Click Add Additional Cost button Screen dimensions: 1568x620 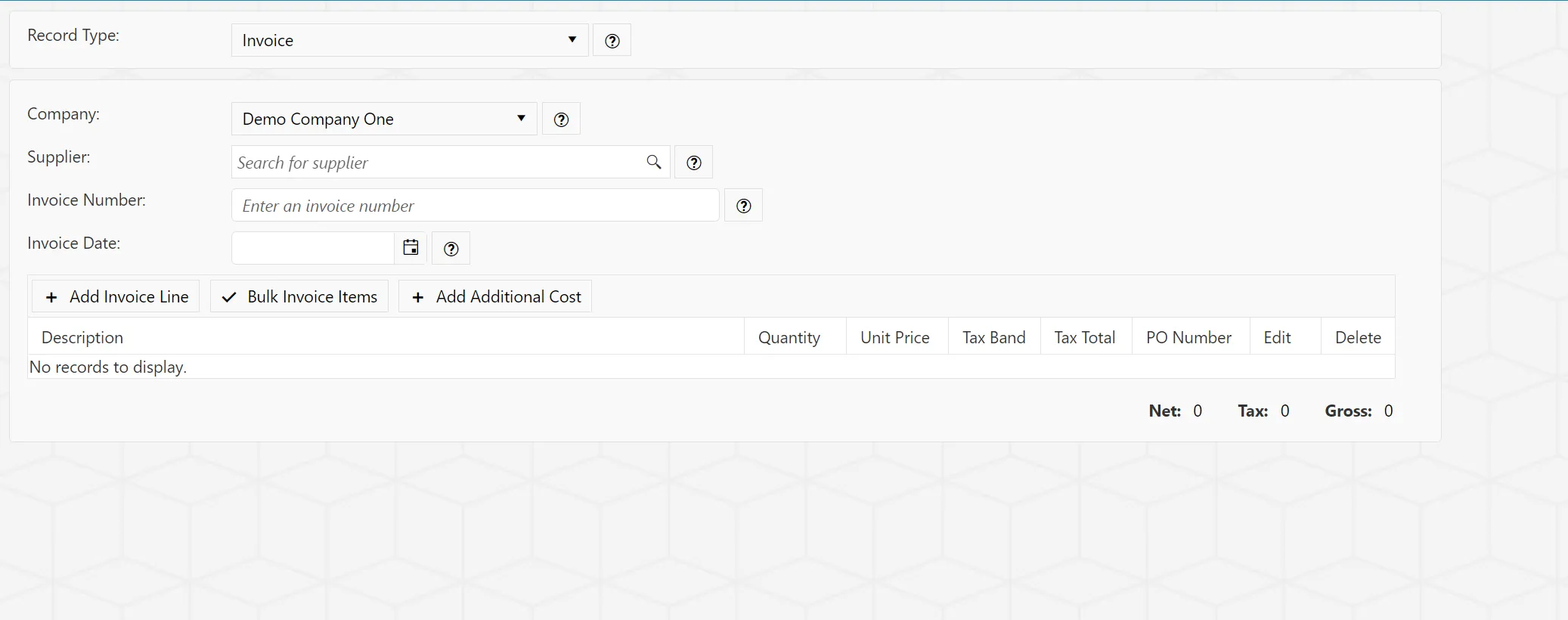tap(495, 296)
